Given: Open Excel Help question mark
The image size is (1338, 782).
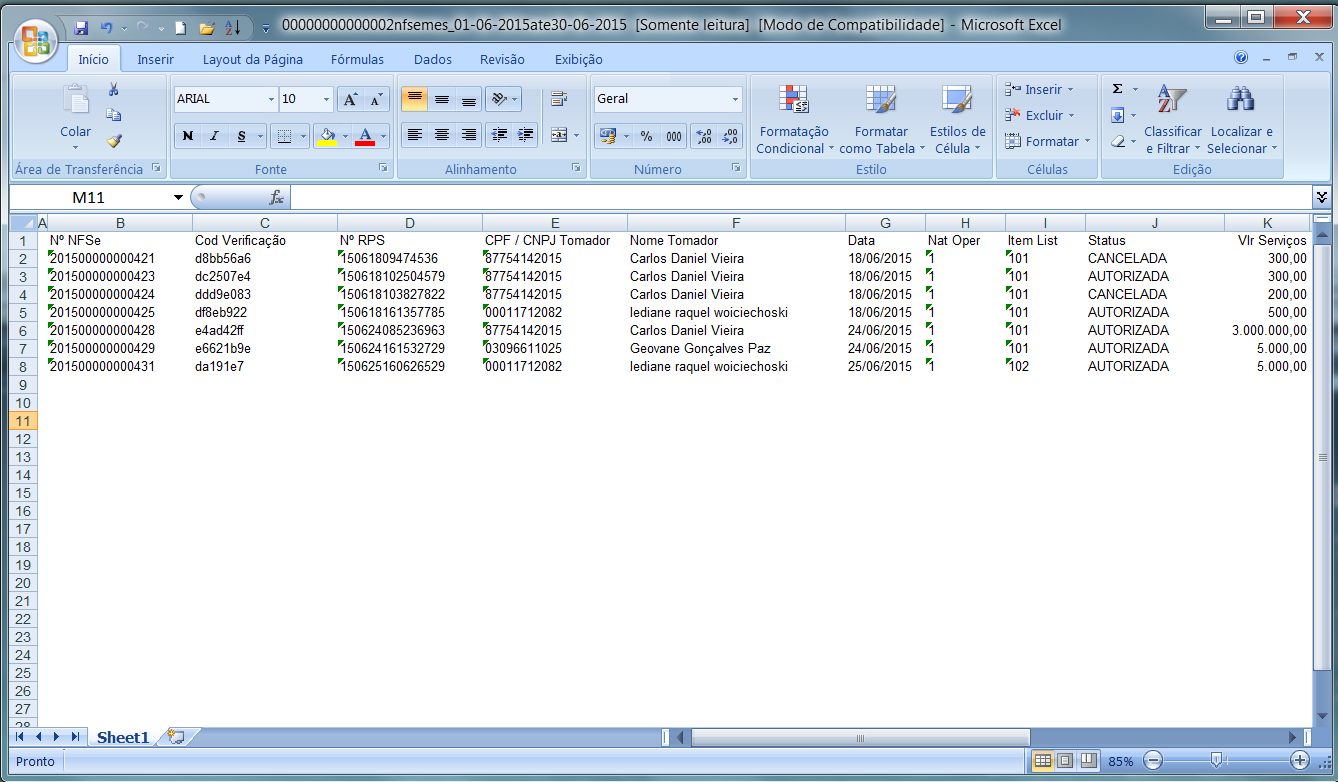Looking at the screenshot, I should (x=1241, y=58).
